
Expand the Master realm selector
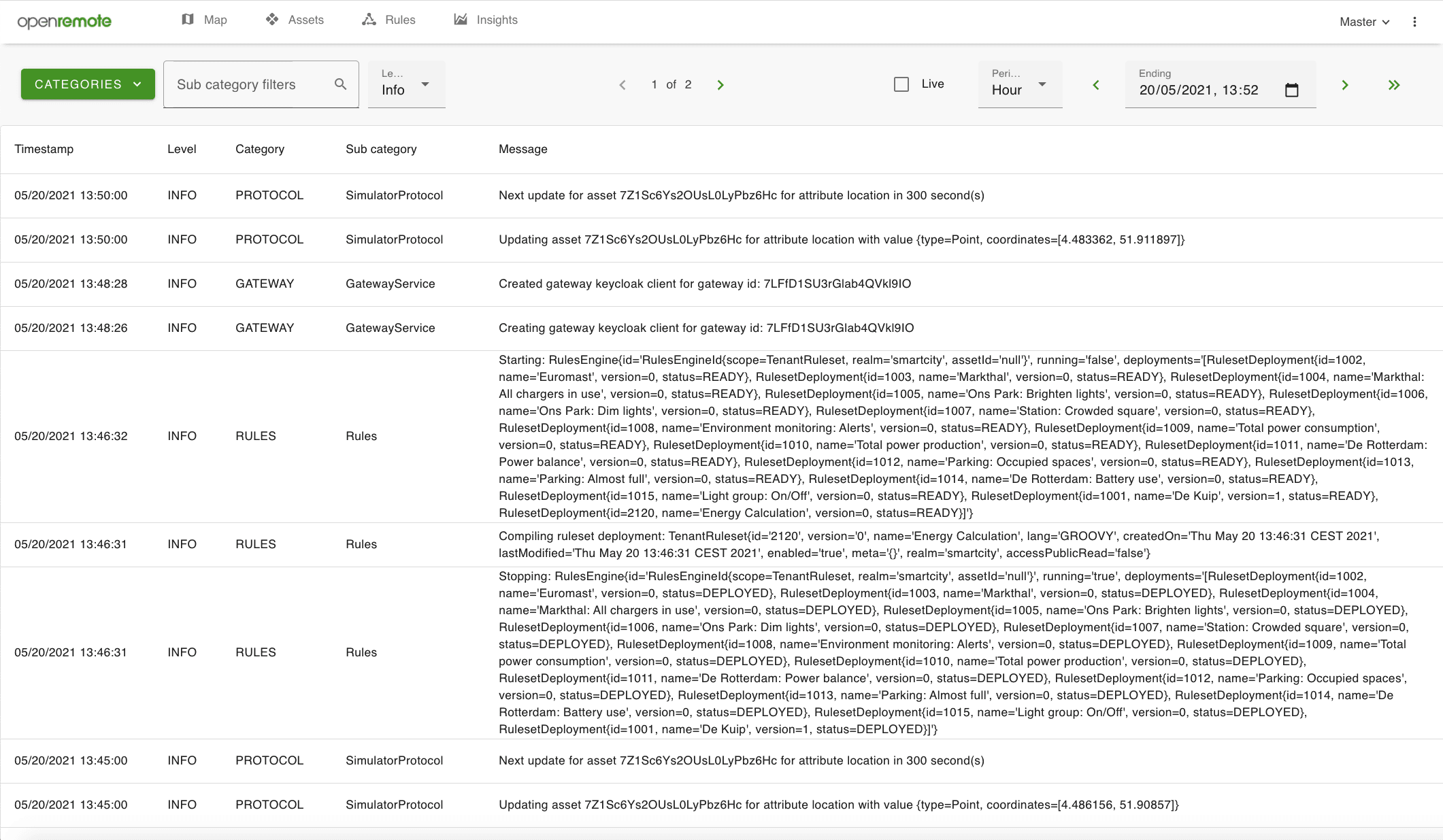tap(1364, 22)
